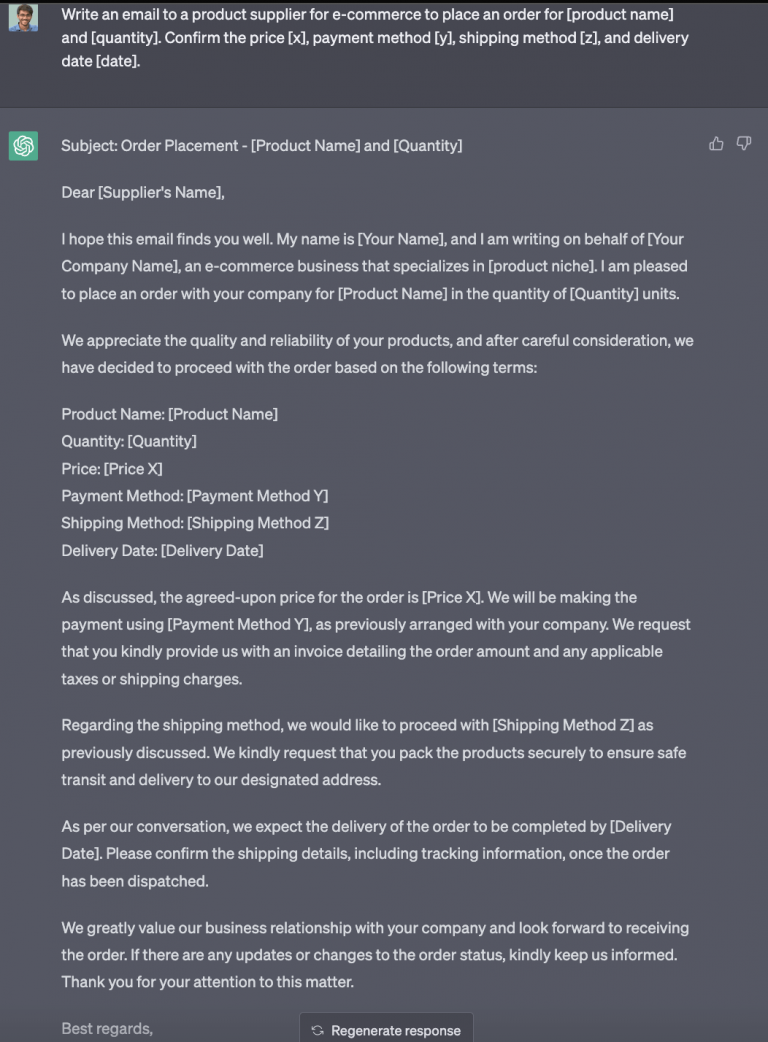Click the refresh icon inside Regenerate response
This screenshot has width=768, height=1042.
(x=317, y=1028)
